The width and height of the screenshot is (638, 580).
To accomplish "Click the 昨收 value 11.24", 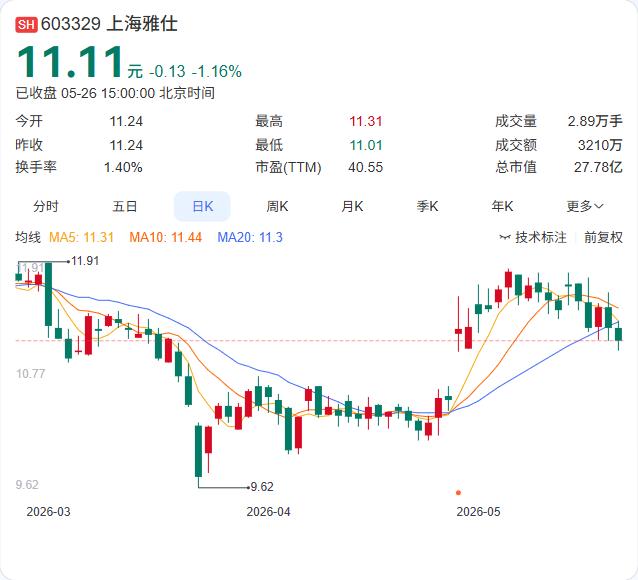I will [126, 145].
